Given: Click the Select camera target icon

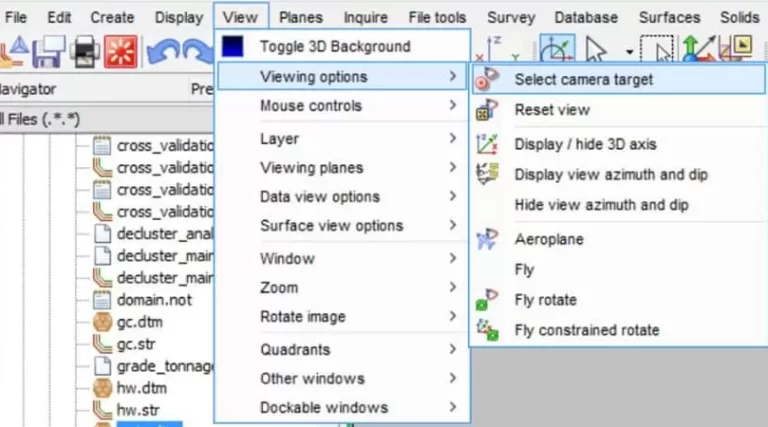Looking at the screenshot, I should [487, 80].
